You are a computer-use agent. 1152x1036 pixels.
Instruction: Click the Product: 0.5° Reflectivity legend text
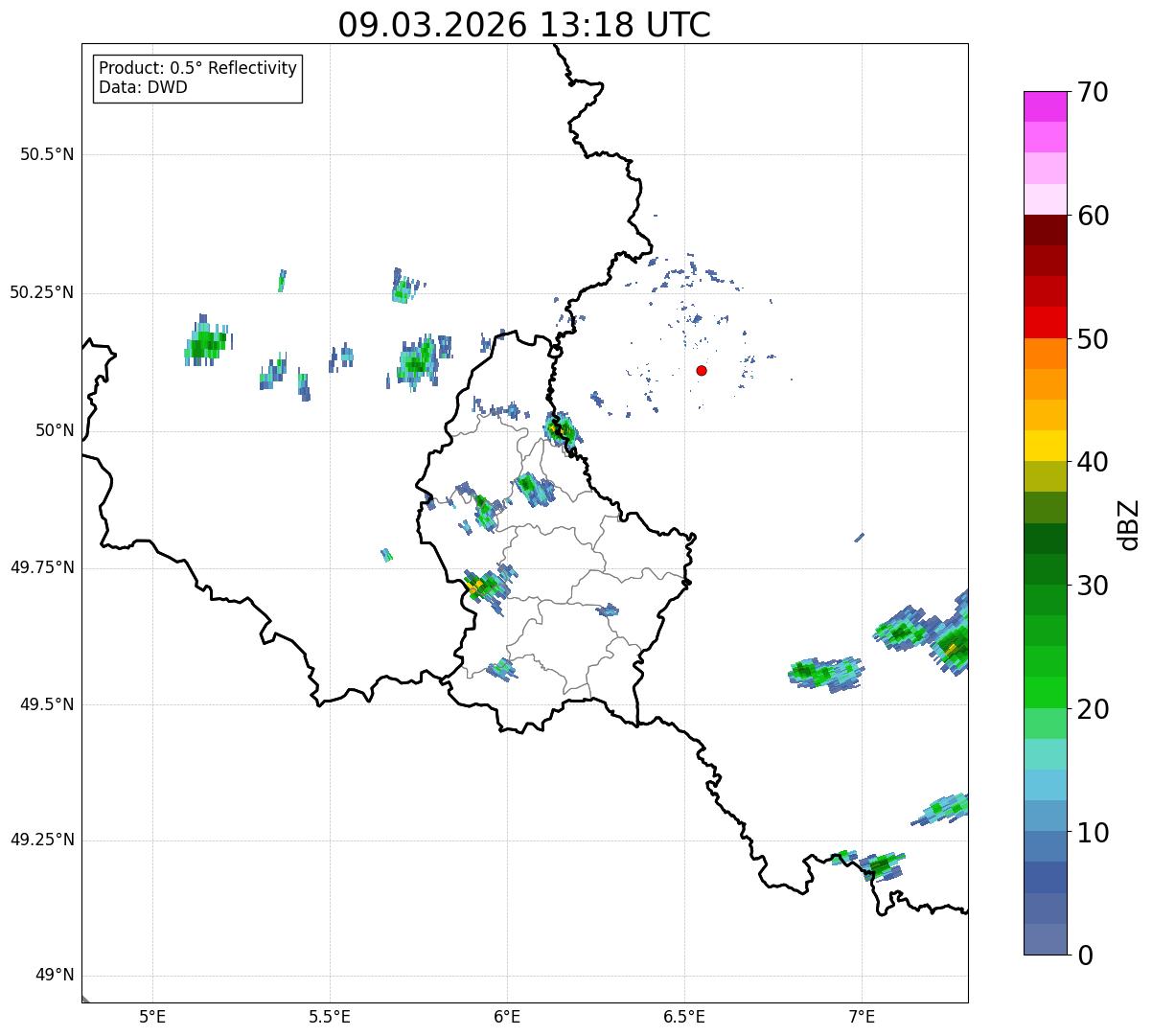coord(197,68)
